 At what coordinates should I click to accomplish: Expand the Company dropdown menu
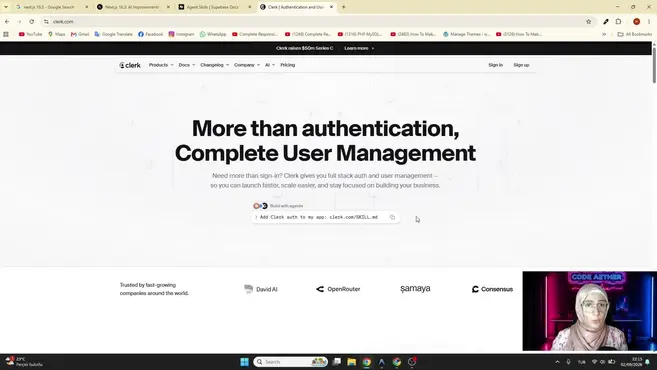pos(247,65)
